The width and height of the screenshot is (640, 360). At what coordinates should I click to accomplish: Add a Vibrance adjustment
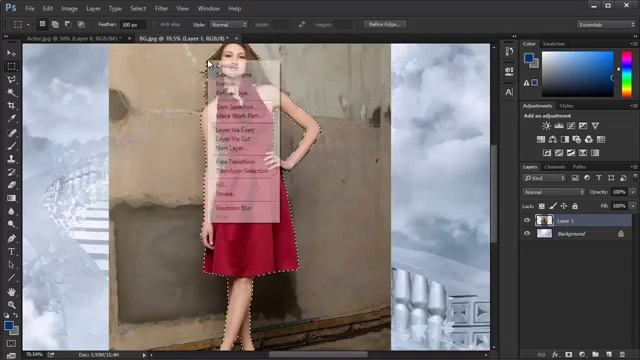coord(595,126)
